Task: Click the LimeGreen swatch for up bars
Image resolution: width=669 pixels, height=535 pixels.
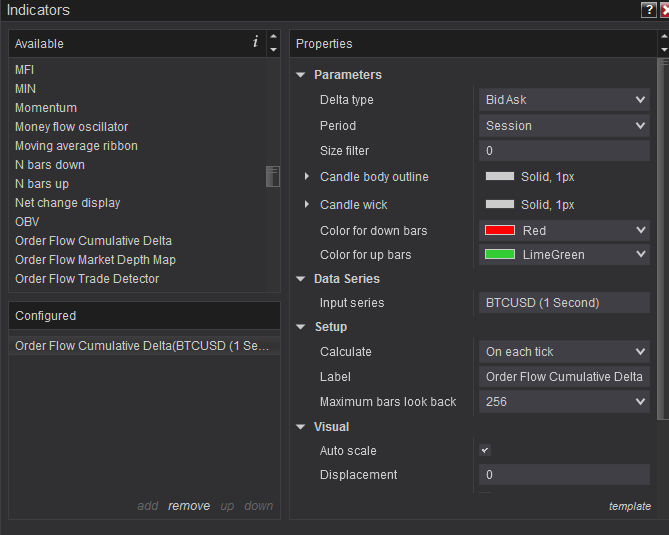Action: click(x=499, y=255)
